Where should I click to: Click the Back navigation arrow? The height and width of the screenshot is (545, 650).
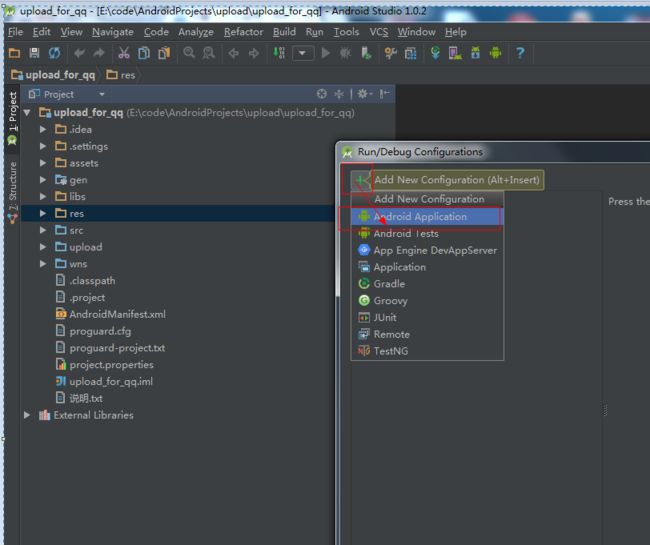pos(233,53)
